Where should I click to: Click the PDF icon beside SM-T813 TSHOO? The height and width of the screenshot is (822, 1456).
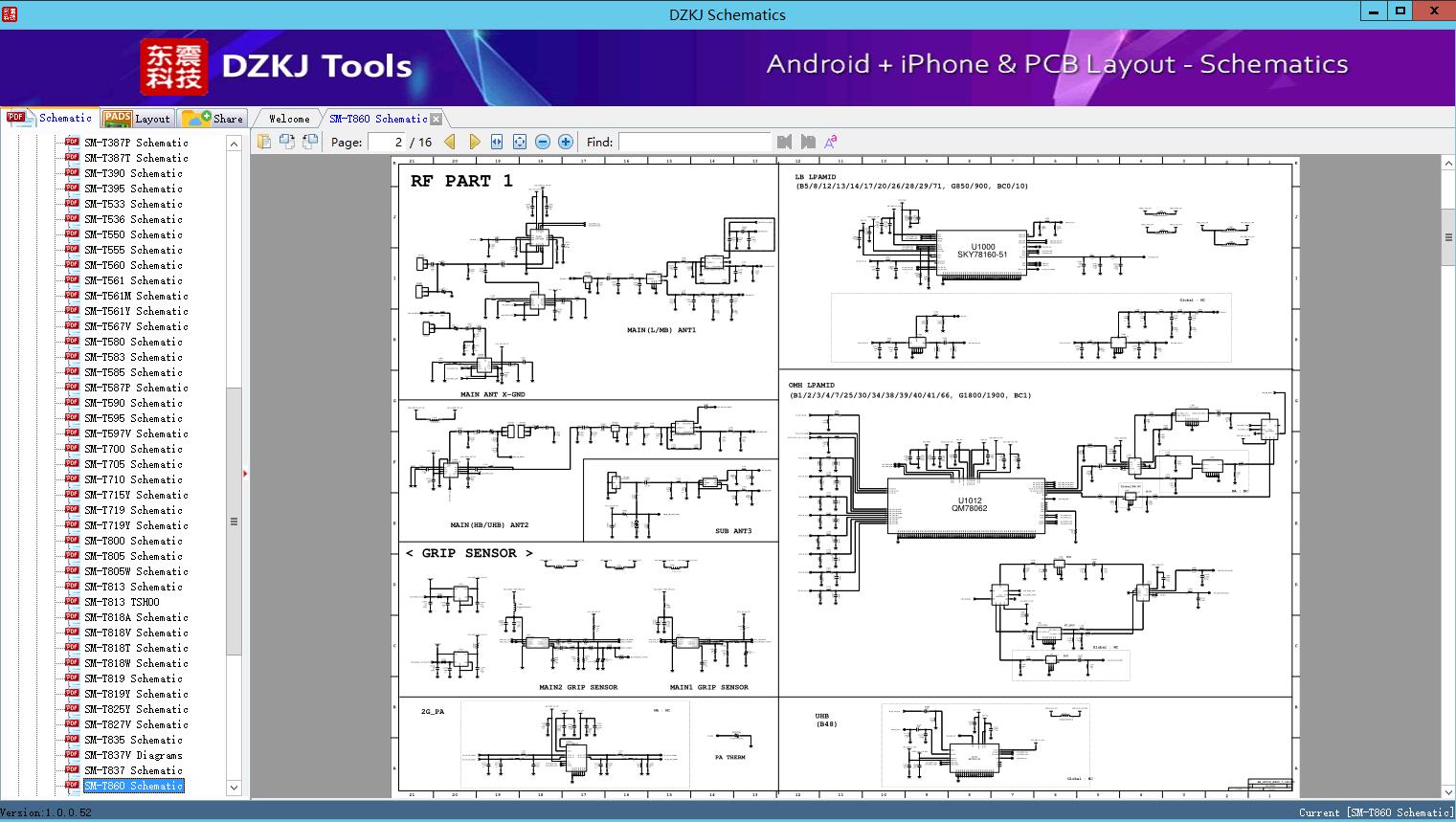pyautogui.click(x=72, y=602)
